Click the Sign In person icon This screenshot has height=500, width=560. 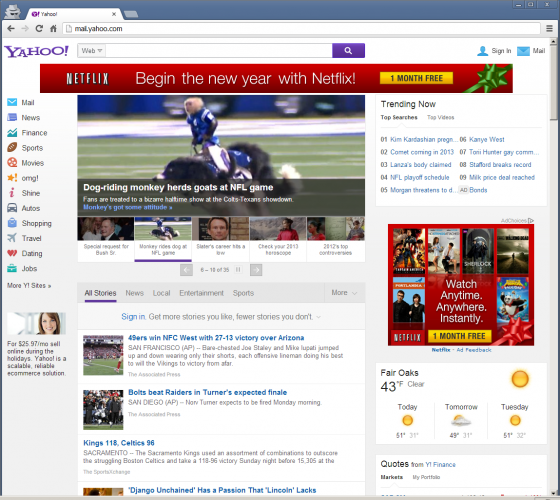(482, 51)
